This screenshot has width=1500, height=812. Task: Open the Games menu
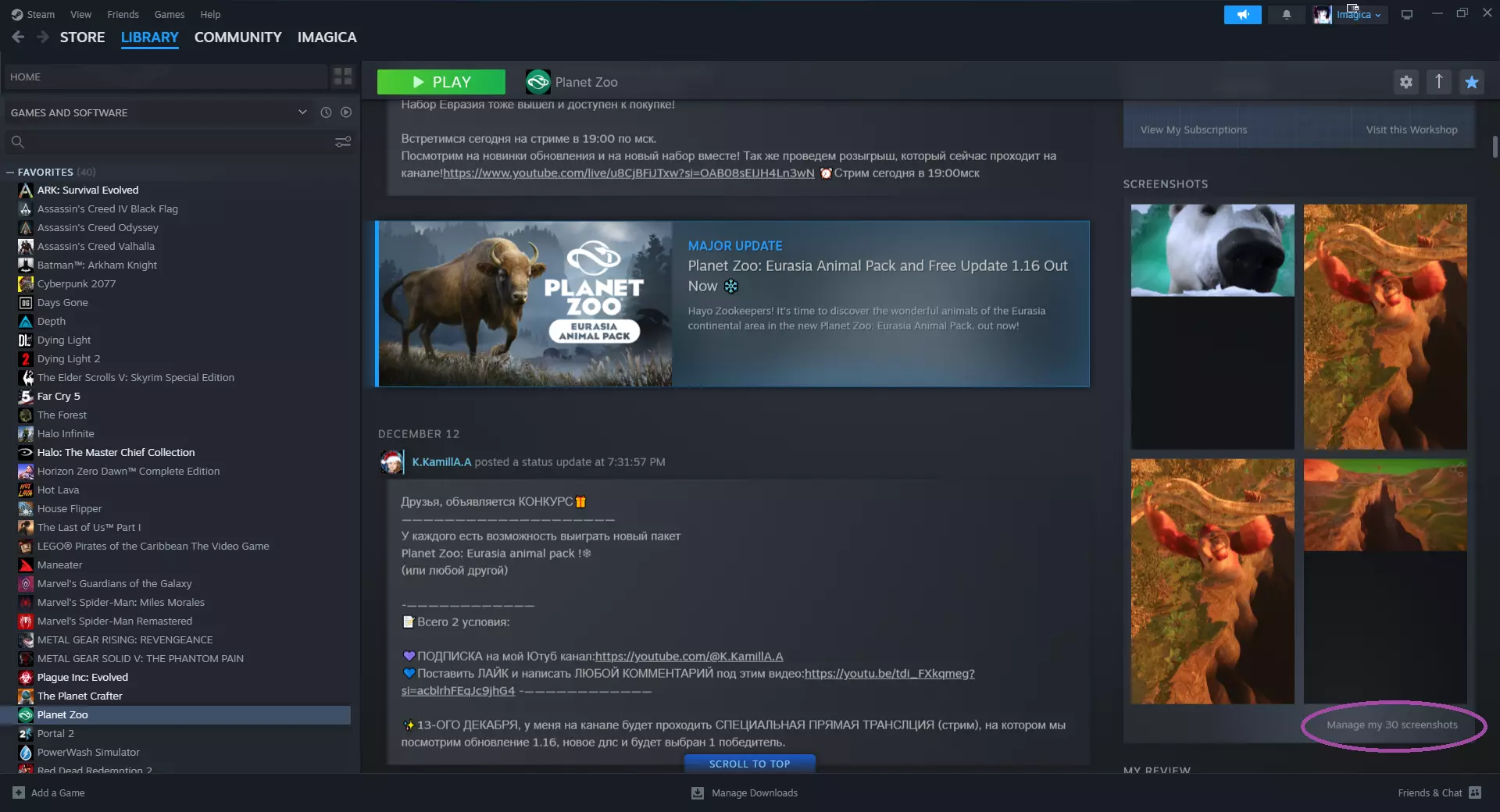tap(170, 14)
